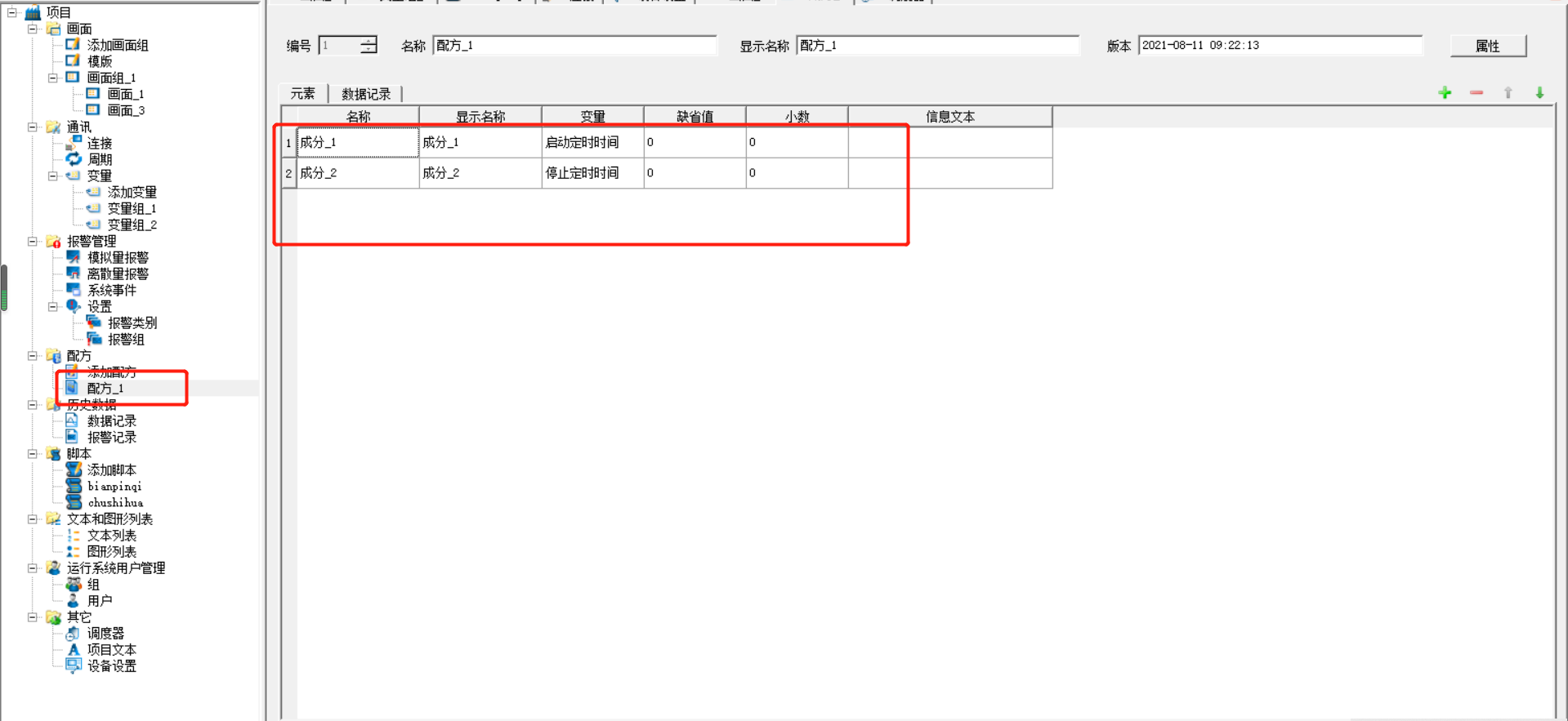Image resolution: width=1568 pixels, height=721 pixels.
Task: Open 数据记录 under 历史数据
Action: (x=112, y=421)
